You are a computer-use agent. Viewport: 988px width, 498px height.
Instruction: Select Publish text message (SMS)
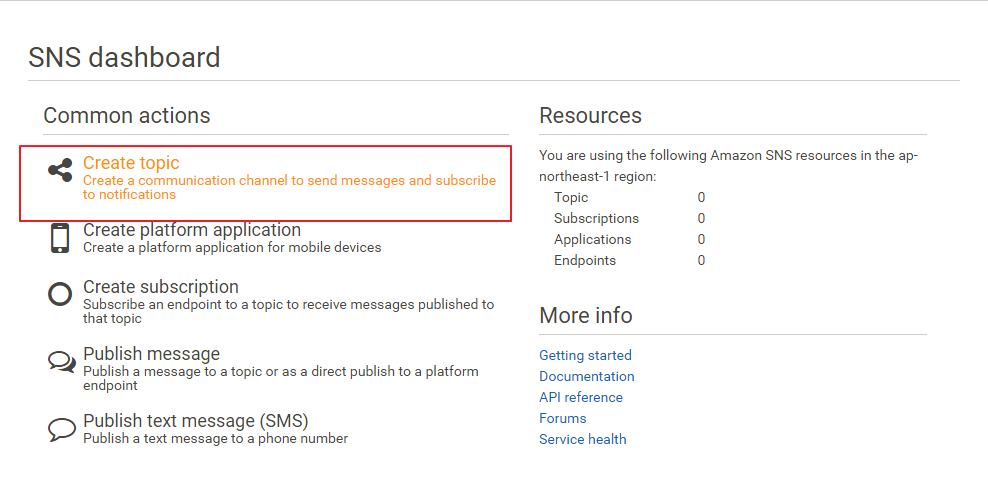[x=195, y=421]
